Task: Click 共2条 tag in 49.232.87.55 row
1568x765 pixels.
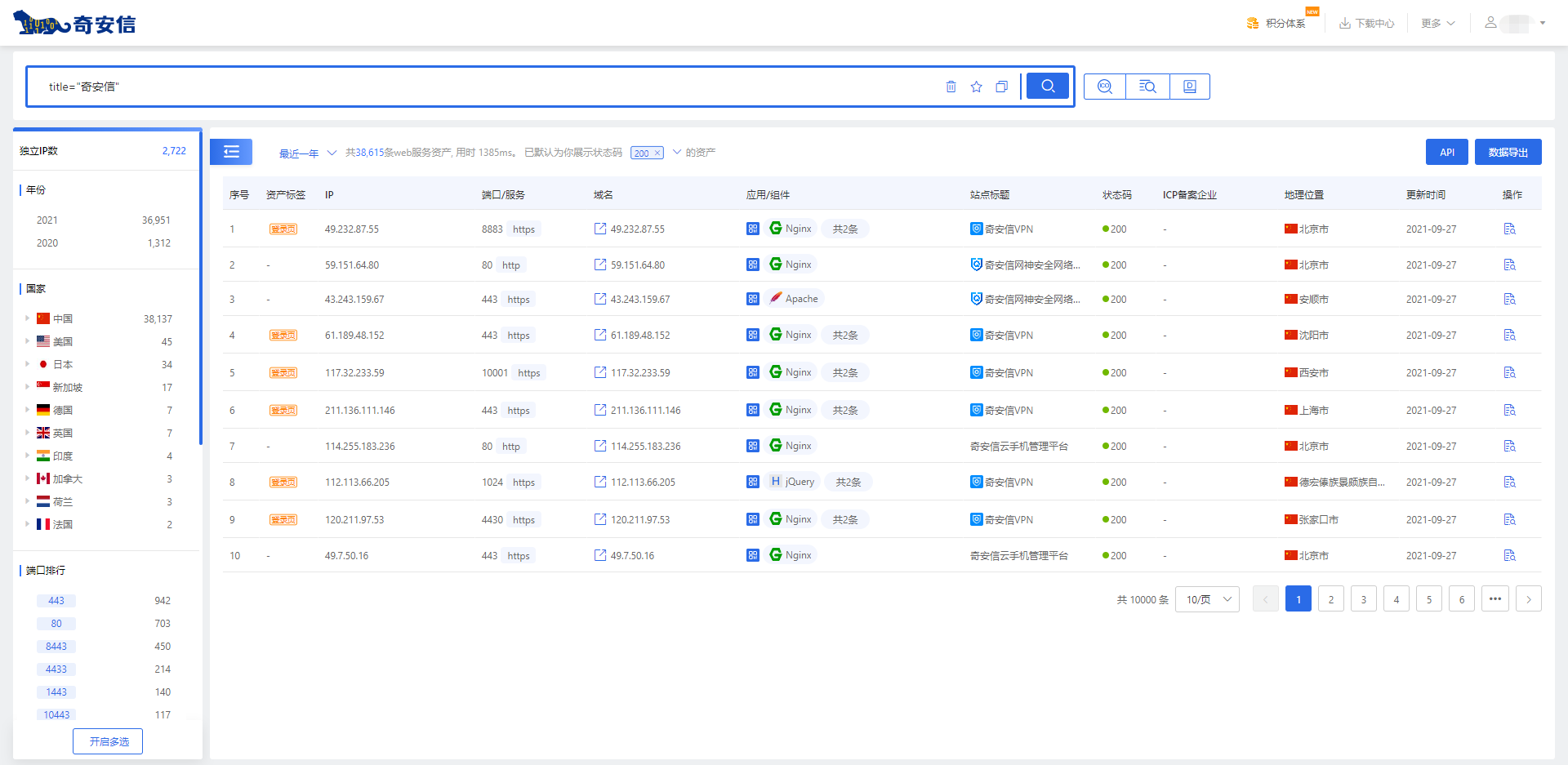Action: 845,229
